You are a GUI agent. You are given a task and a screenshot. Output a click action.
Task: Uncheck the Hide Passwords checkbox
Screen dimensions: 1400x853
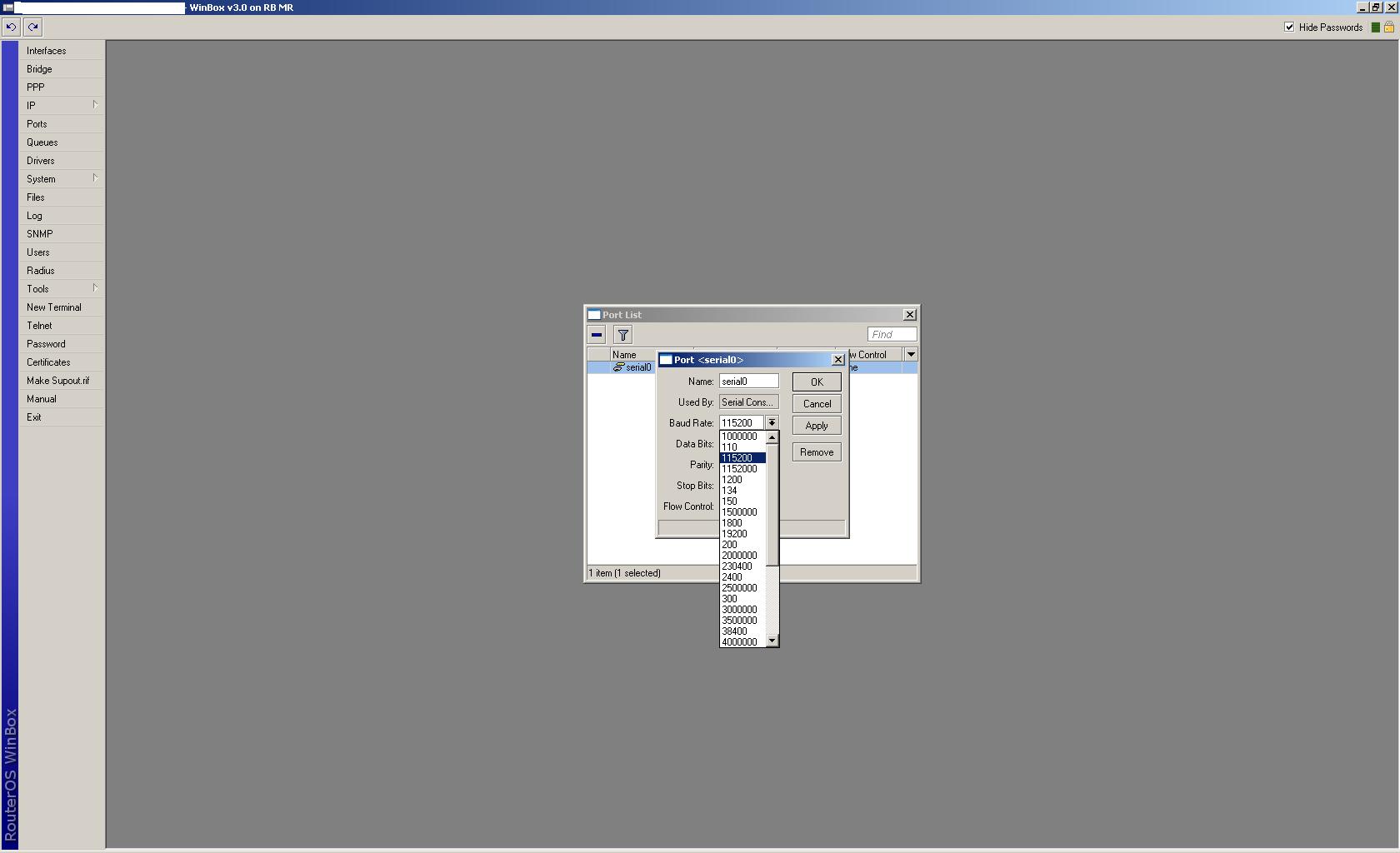pos(1289,27)
